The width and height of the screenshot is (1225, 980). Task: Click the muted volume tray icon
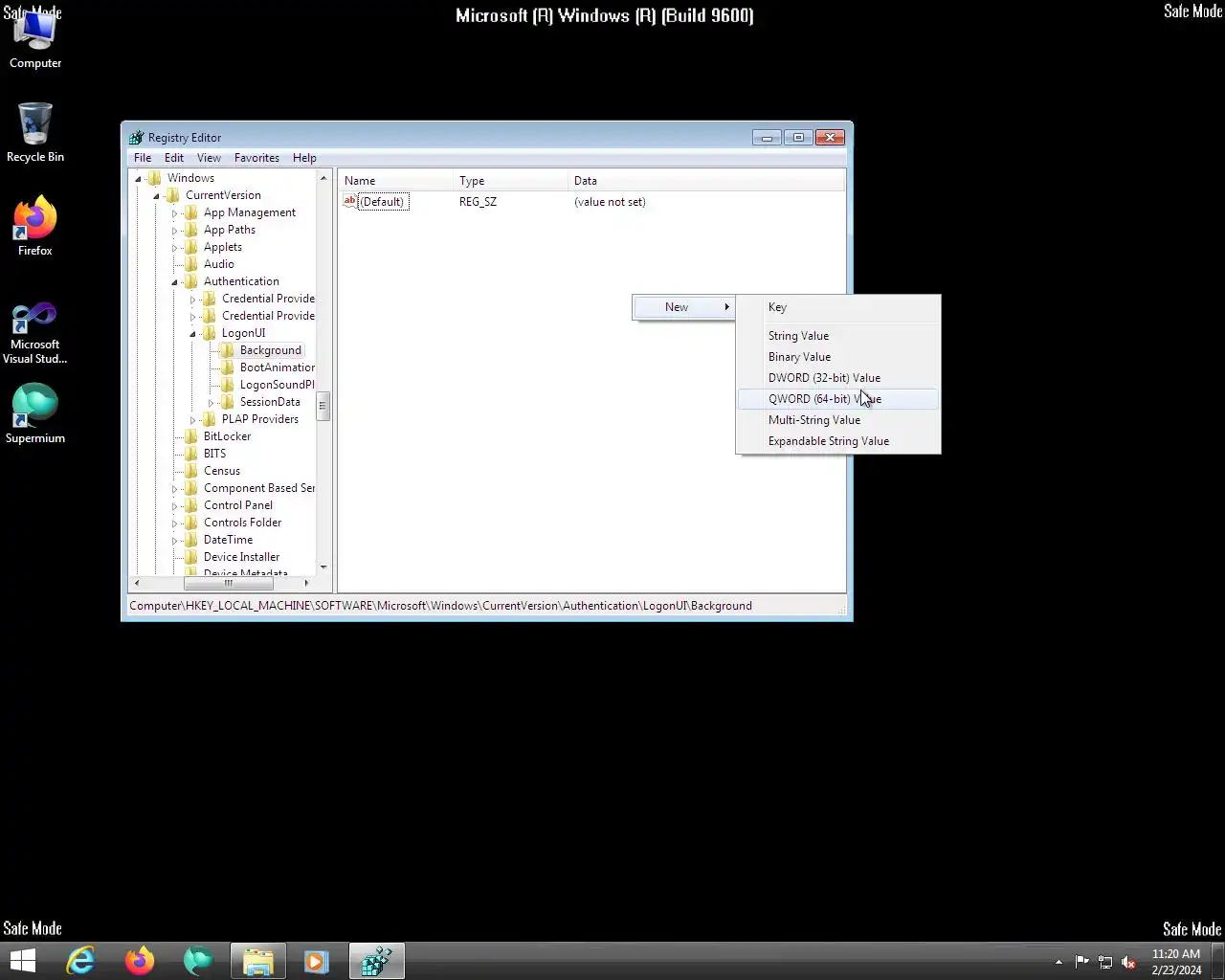click(x=1128, y=962)
